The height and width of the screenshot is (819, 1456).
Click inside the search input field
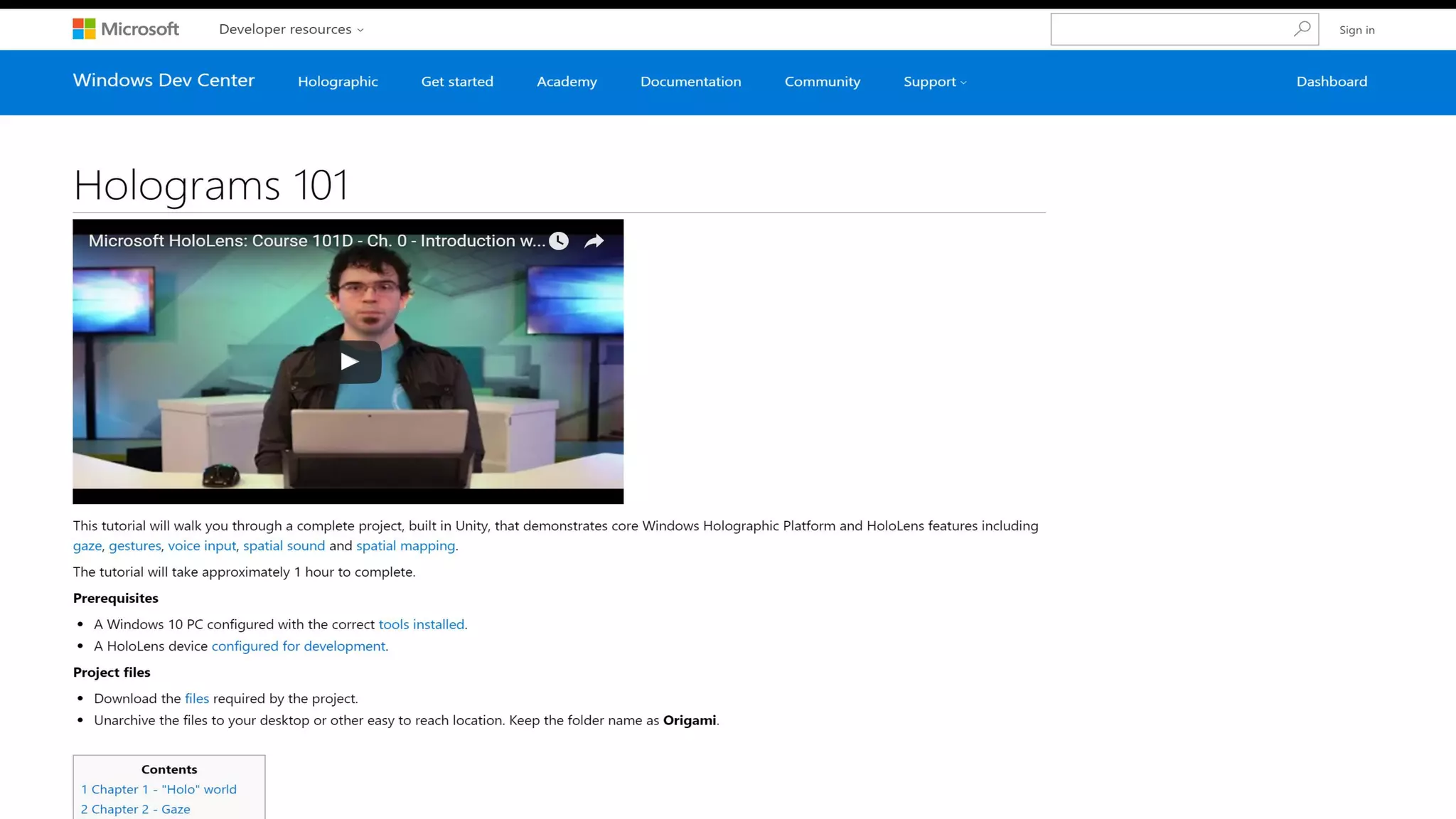pos(1169,29)
